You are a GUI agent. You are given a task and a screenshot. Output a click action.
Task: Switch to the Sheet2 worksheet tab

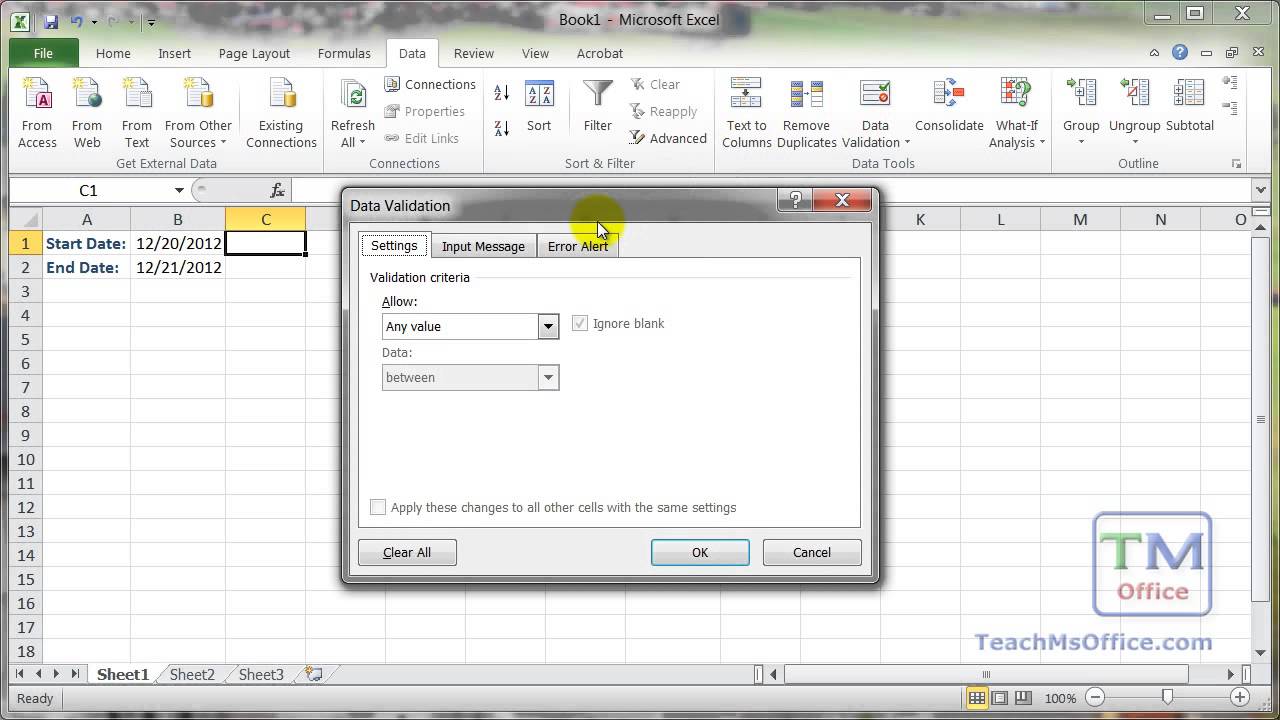[x=192, y=675]
